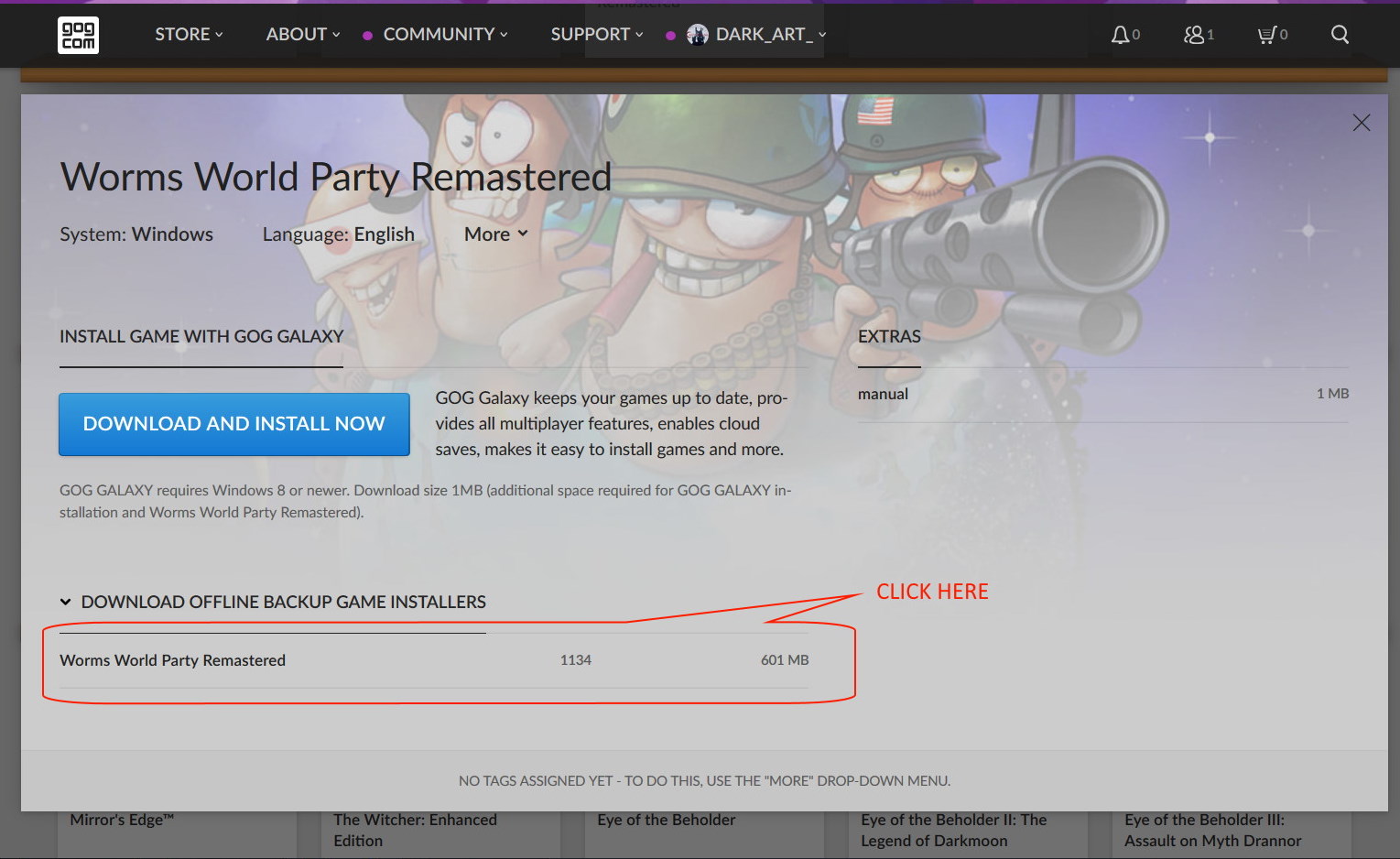Open the friends icon in header
The image size is (1400, 859).
1193,35
